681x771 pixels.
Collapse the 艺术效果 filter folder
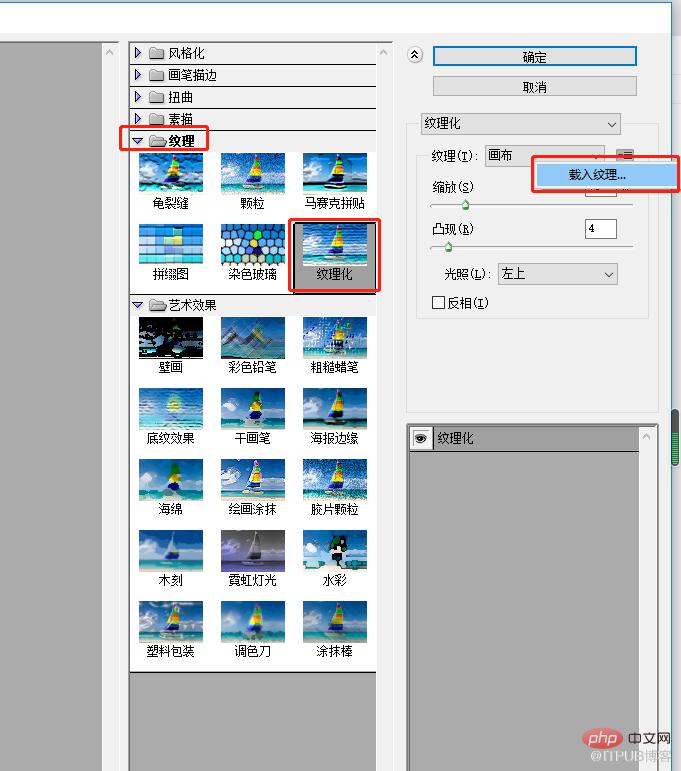[x=138, y=305]
